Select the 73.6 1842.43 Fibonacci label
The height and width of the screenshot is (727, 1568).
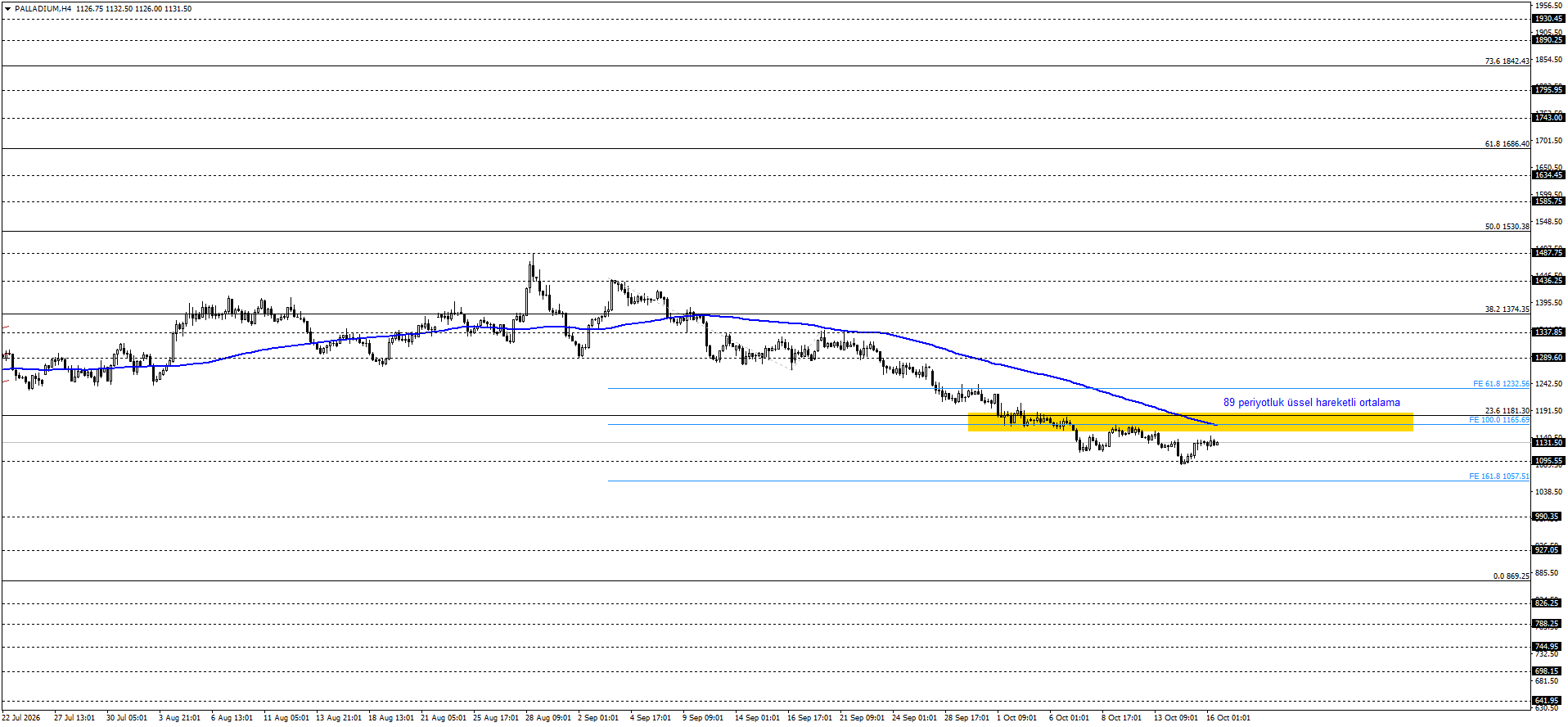pos(1507,61)
